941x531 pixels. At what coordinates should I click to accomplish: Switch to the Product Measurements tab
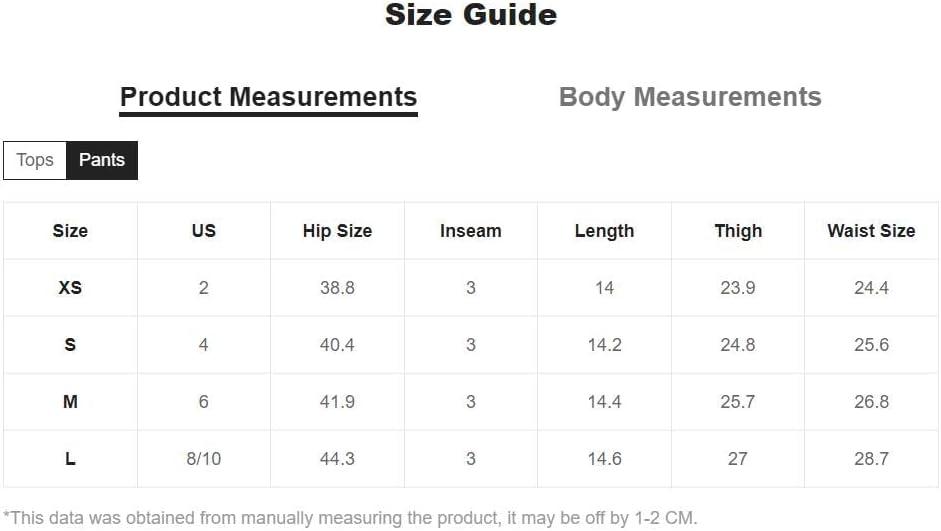pos(268,97)
